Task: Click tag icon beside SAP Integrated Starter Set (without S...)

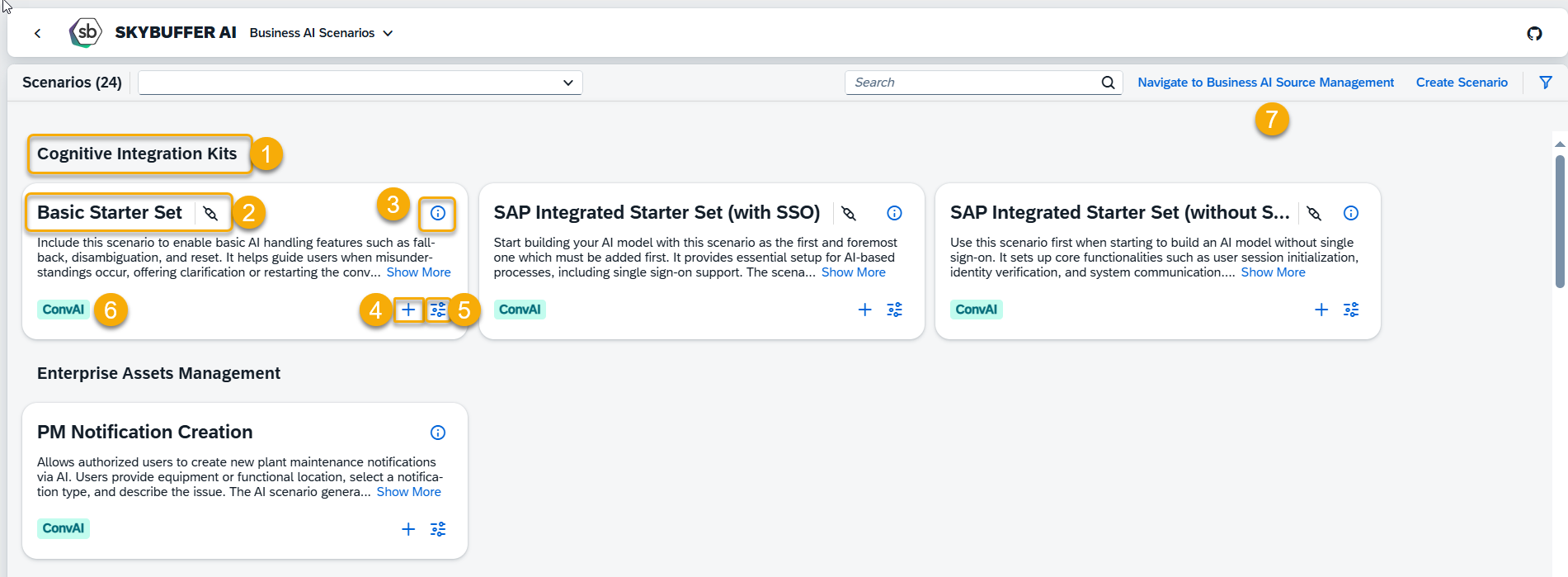Action: click(x=1314, y=213)
